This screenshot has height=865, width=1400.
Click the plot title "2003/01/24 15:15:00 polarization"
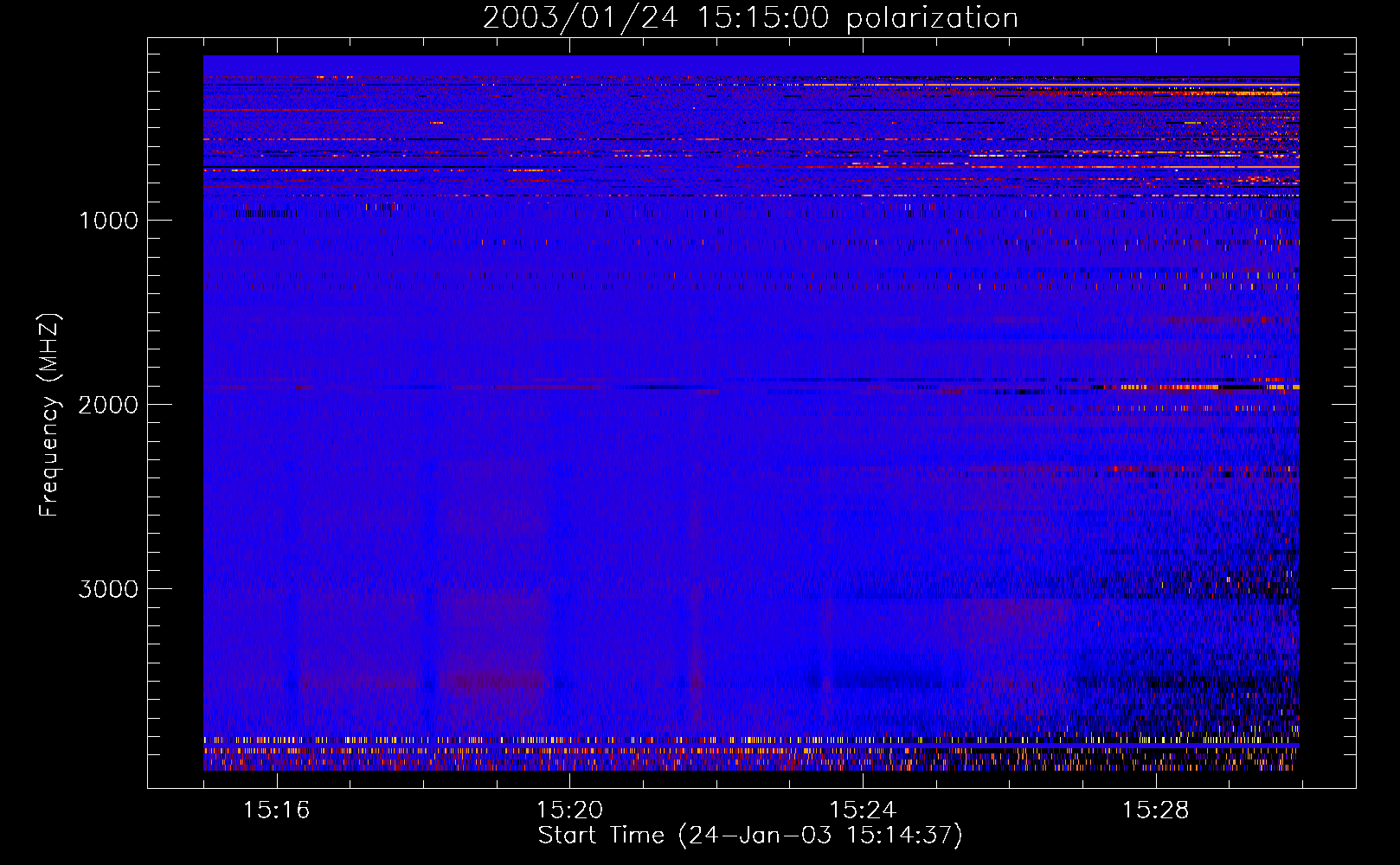(x=750, y=18)
